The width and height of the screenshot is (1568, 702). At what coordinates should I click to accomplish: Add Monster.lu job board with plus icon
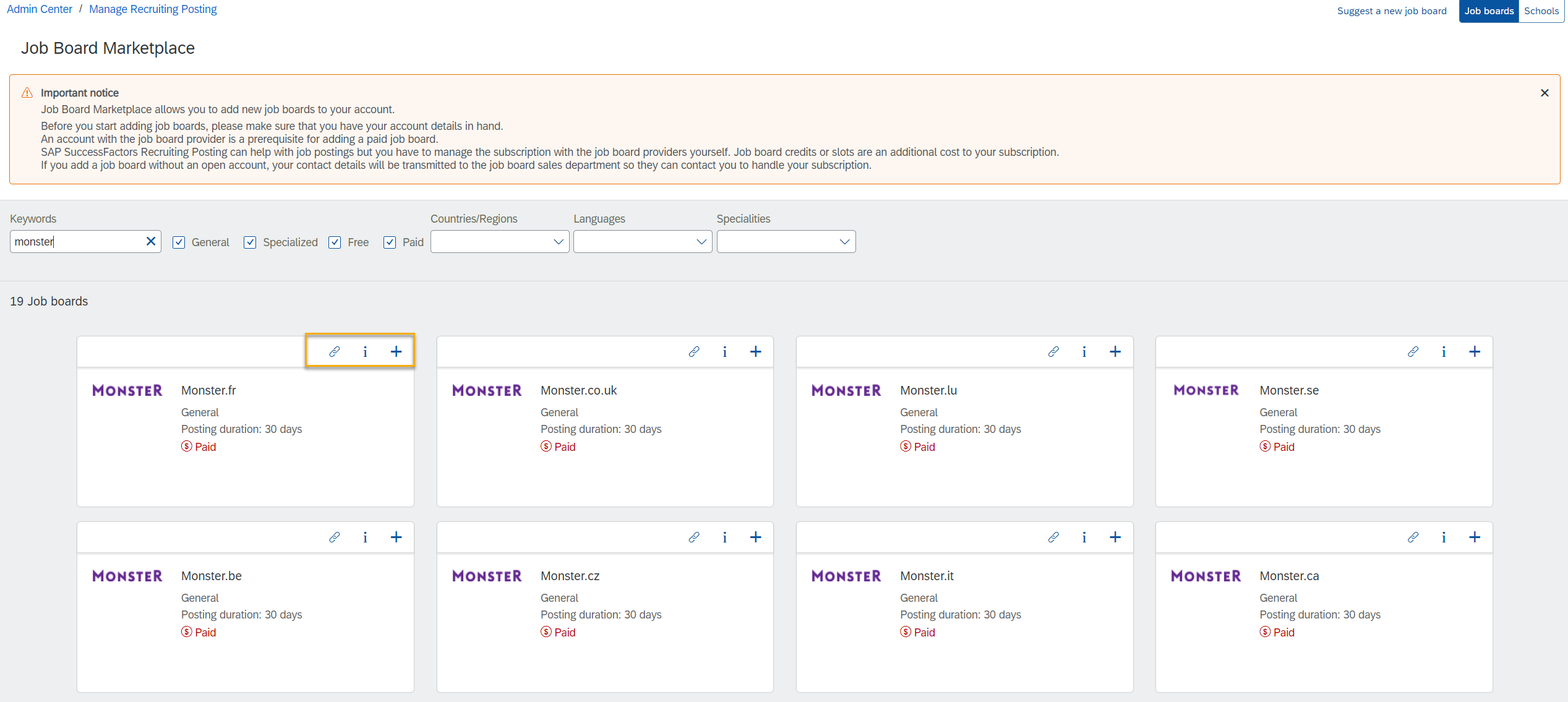click(1115, 351)
